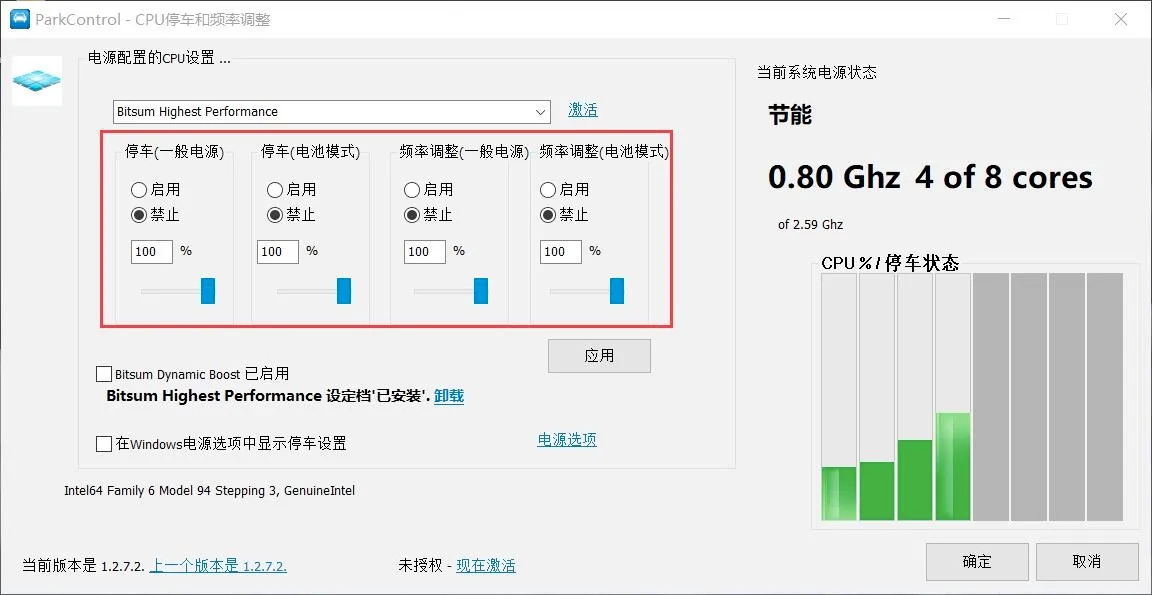The height and width of the screenshot is (595, 1152).
Task: Check 在Windows电源选项中显示停车设置
Action: click(x=103, y=442)
